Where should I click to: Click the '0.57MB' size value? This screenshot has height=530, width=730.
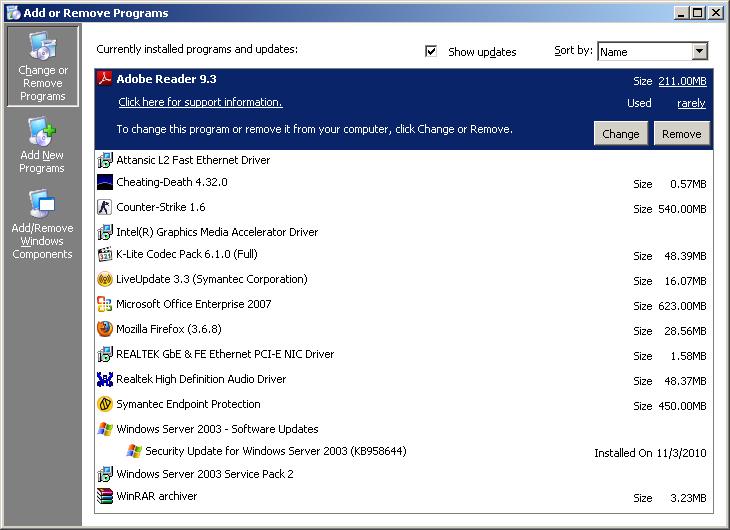click(688, 184)
